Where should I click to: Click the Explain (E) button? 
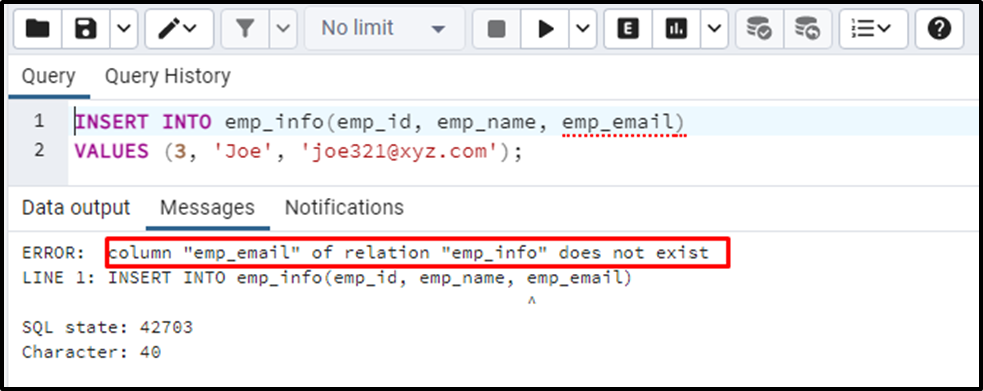(628, 29)
